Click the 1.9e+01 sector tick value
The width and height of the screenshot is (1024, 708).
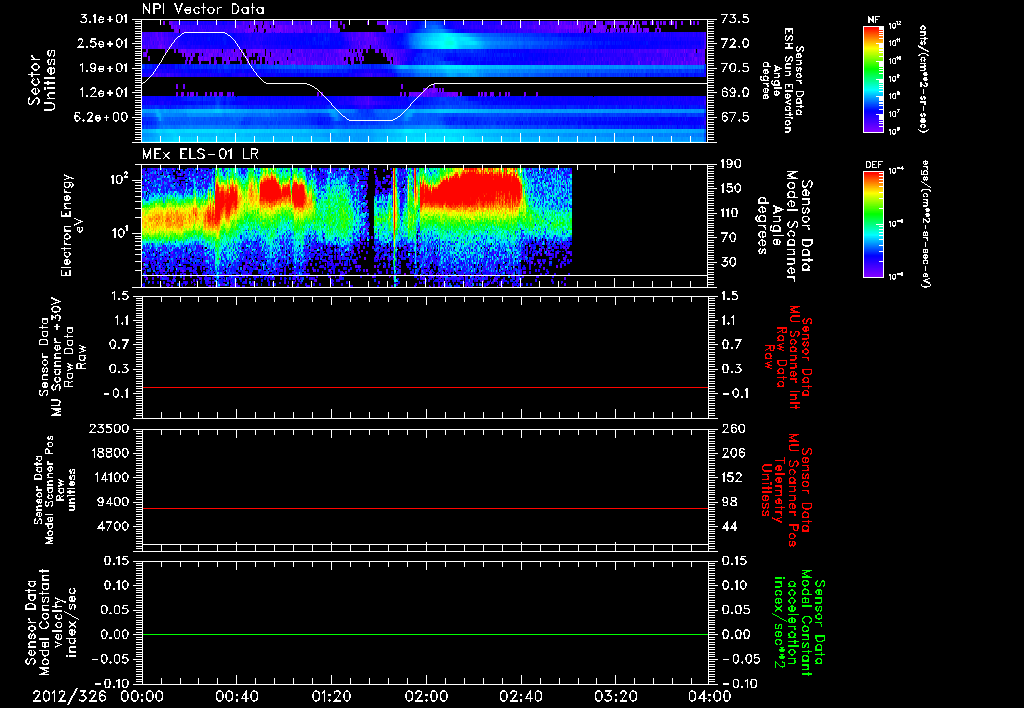point(104,68)
